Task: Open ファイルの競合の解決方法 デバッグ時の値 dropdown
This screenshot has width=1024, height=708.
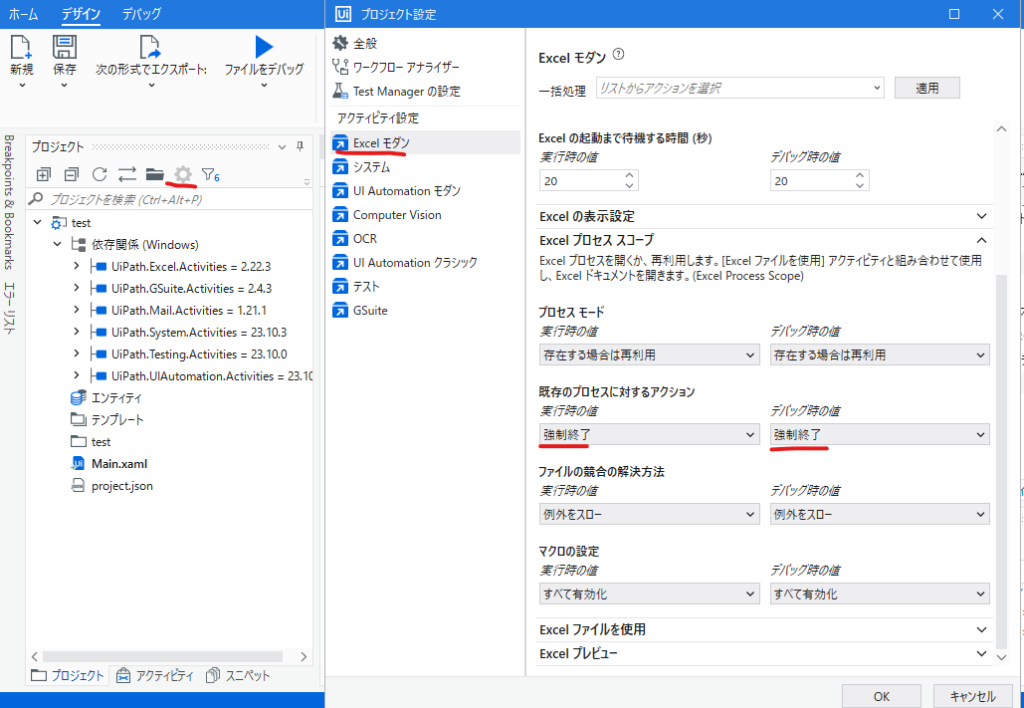Action: tap(880, 515)
